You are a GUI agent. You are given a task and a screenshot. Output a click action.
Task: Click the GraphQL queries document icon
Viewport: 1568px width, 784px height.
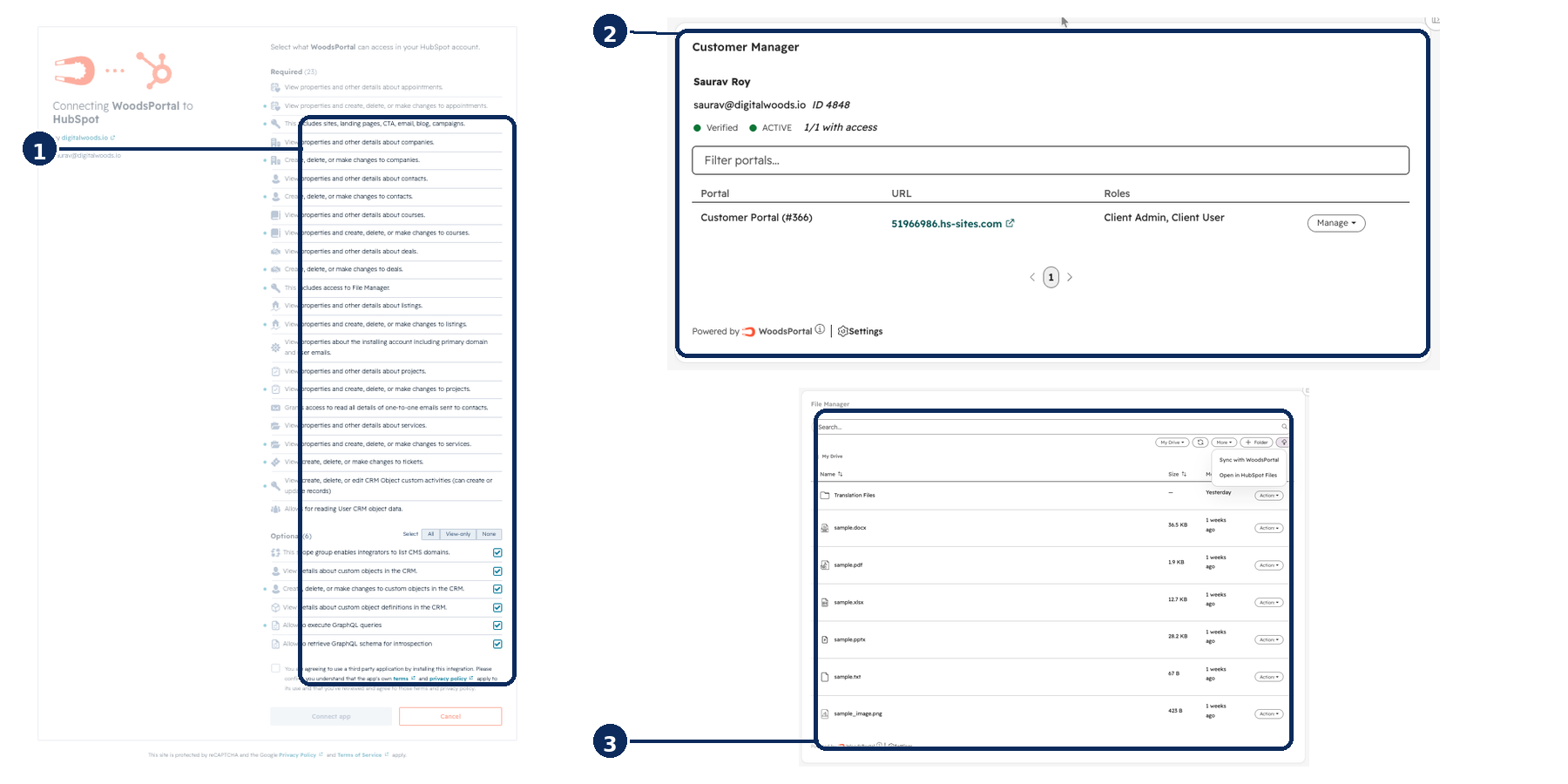coord(275,625)
